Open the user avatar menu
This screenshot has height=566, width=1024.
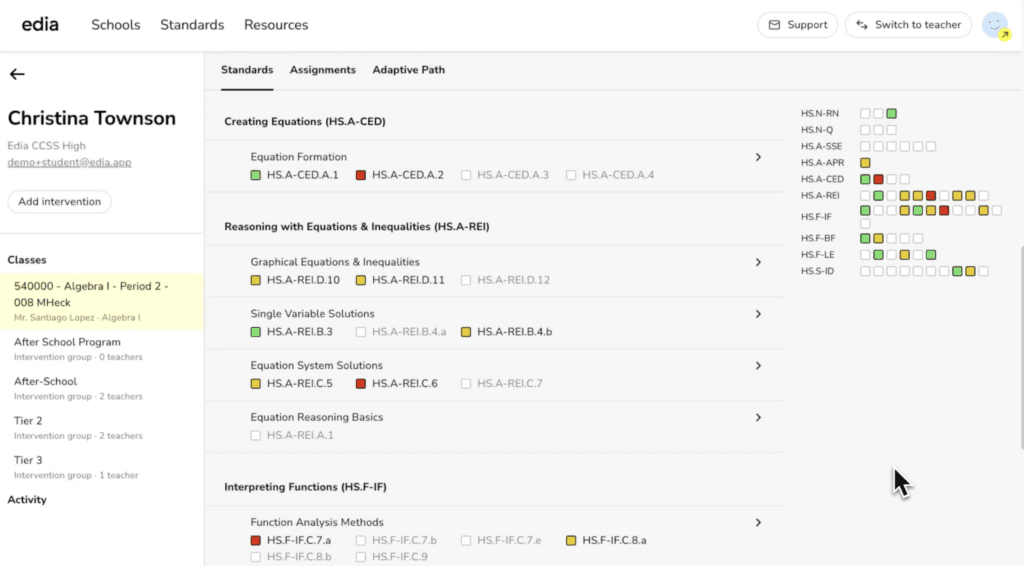click(x=995, y=25)
